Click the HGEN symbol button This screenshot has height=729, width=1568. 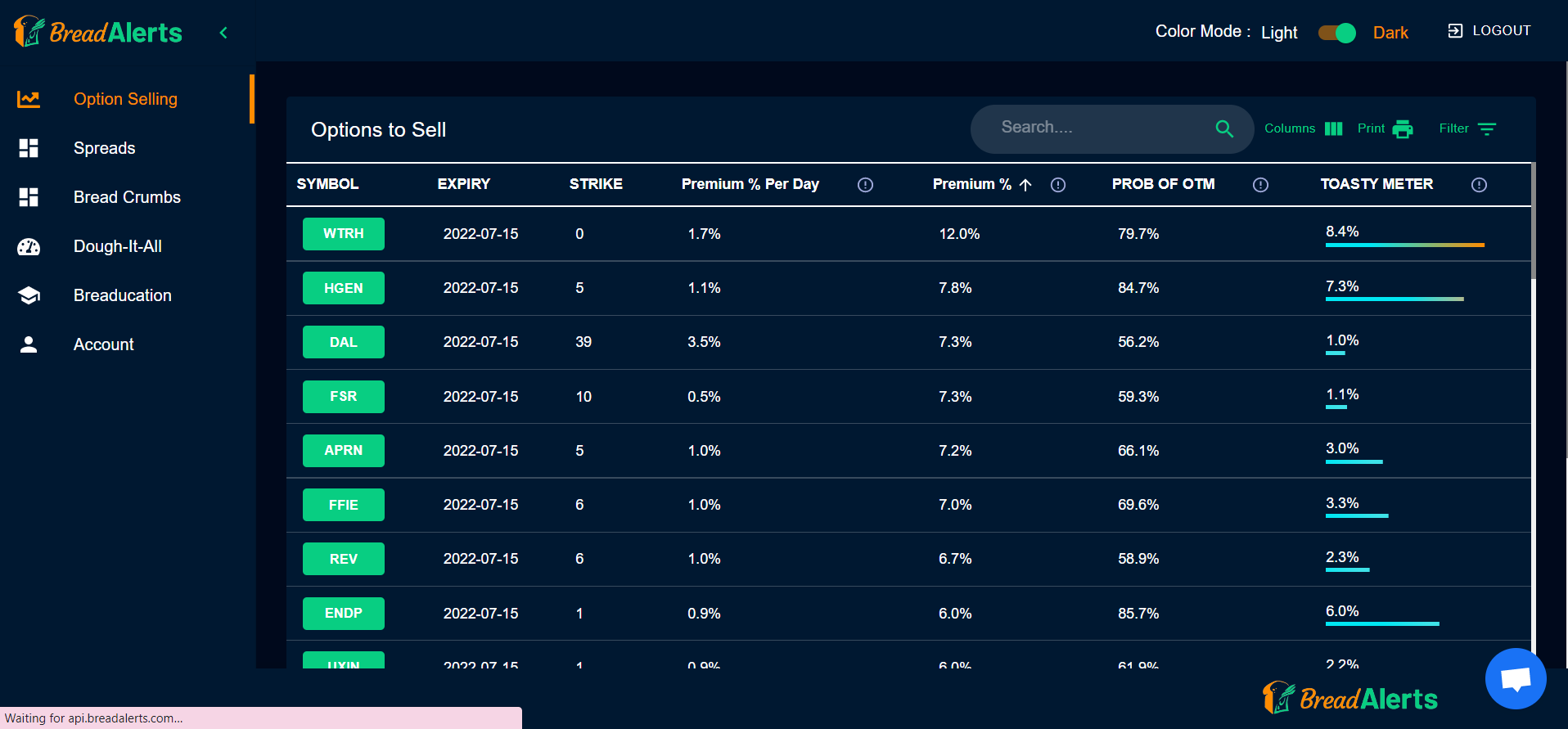(x=344, y=288)
